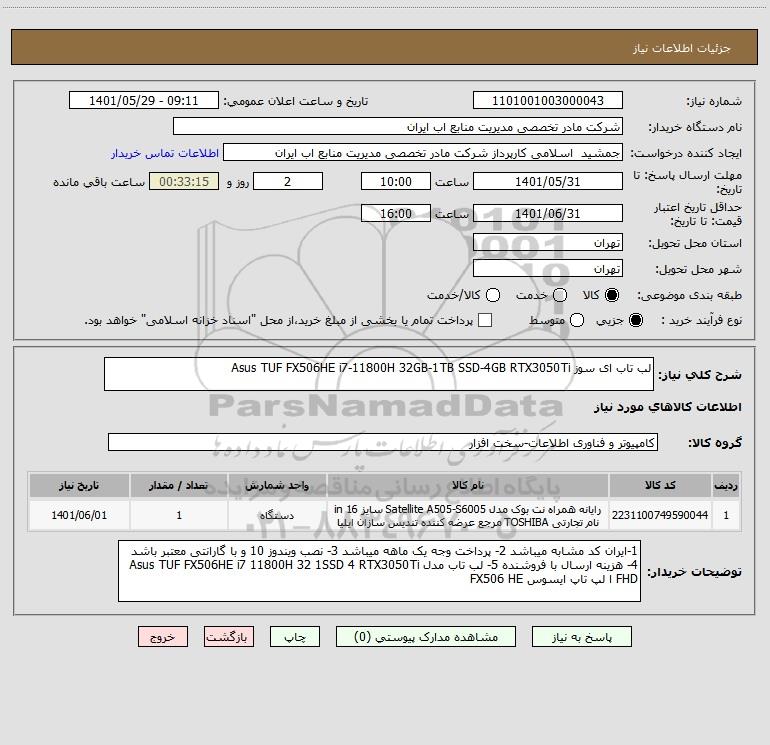Viewport: 770px width, 745px height.
Task: Click the کد کالا column header
Action: pyautogui.click(x=660, y=485)
